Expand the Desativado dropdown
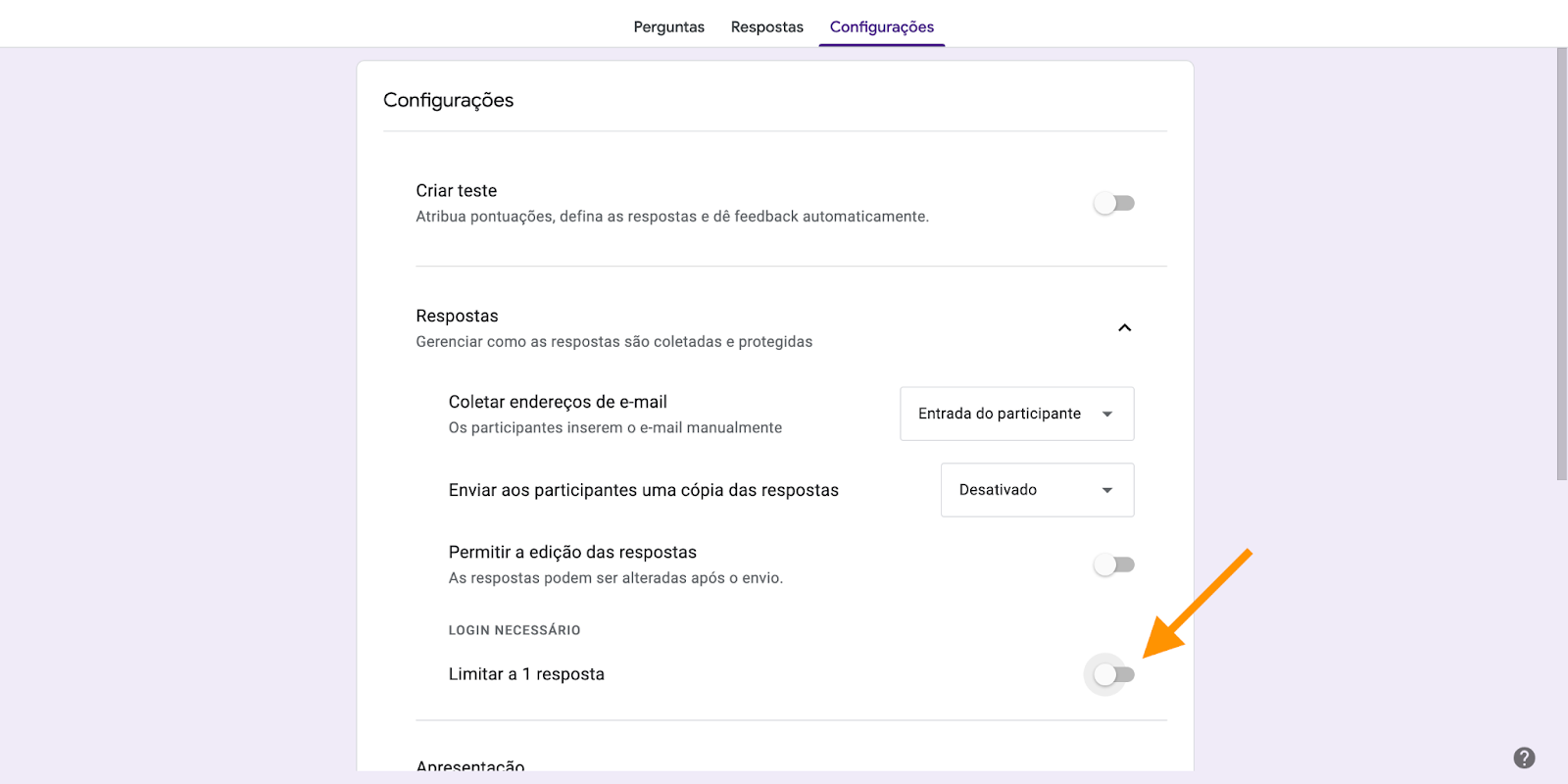The width and height of the screenshot is (1568, 784). (1037, 490)
